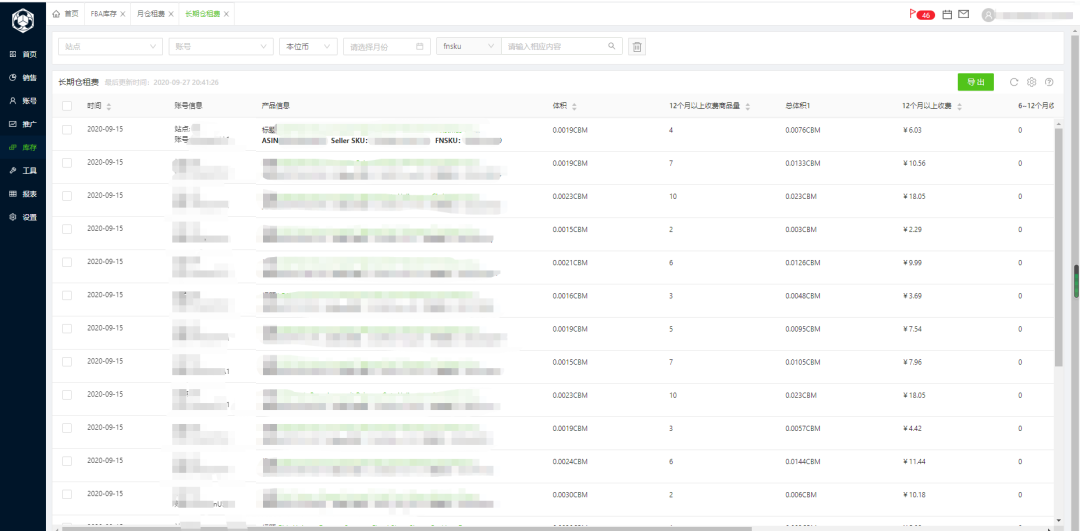Image resolution: width=1080 pixels, height=531 pixels.
Task: Check the row with fee ¥11.44
Action: (x=67, y=461)
